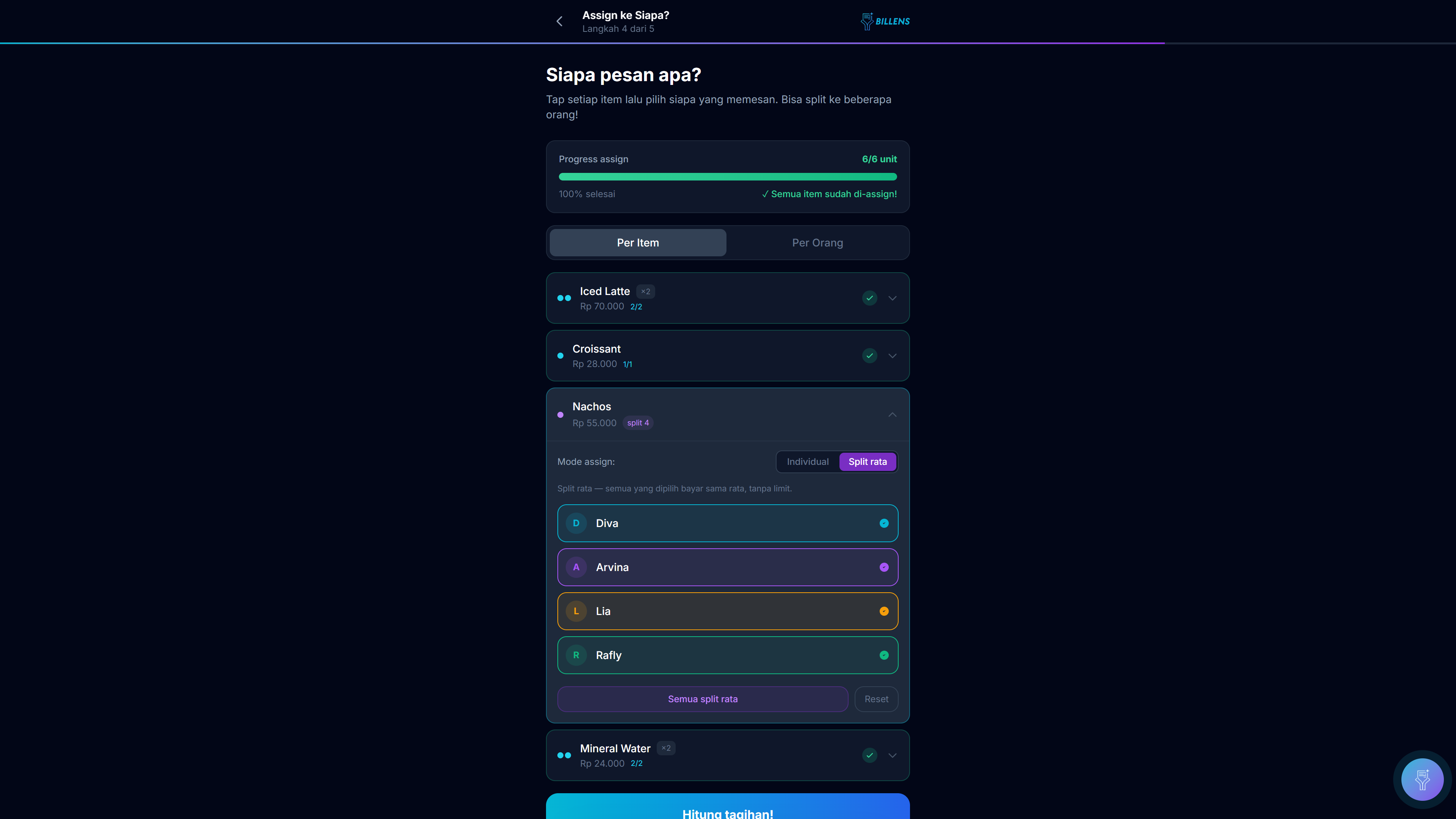1456x819 pixels.
Task: Click Diva's D avatar icon
Action: pyautogui.click(x=576, y=523)
